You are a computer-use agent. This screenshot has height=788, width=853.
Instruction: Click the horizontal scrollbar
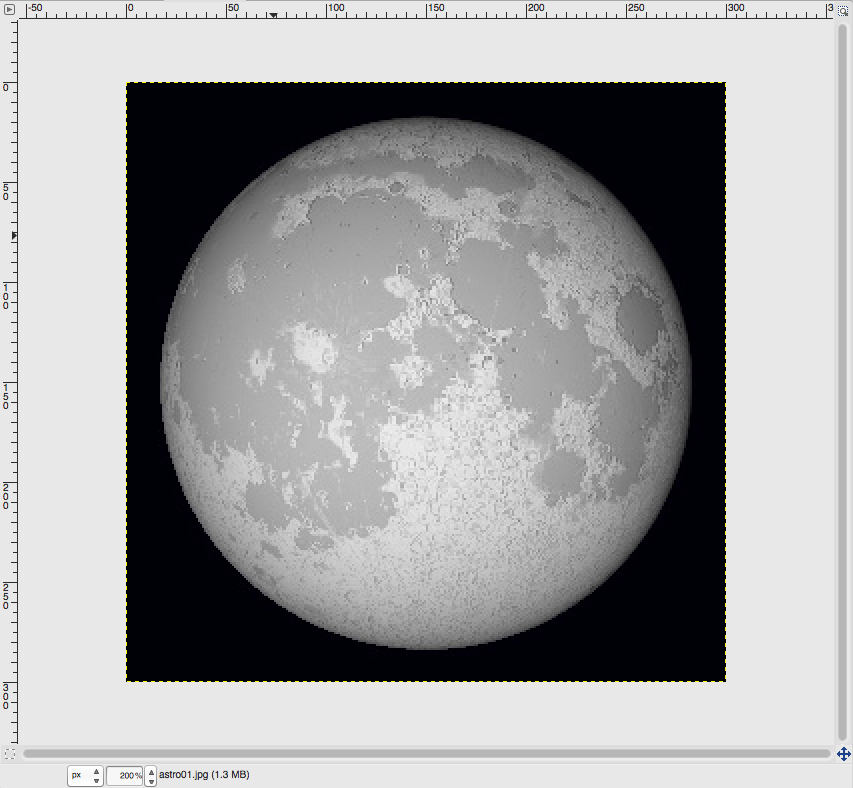click(426, 754)
